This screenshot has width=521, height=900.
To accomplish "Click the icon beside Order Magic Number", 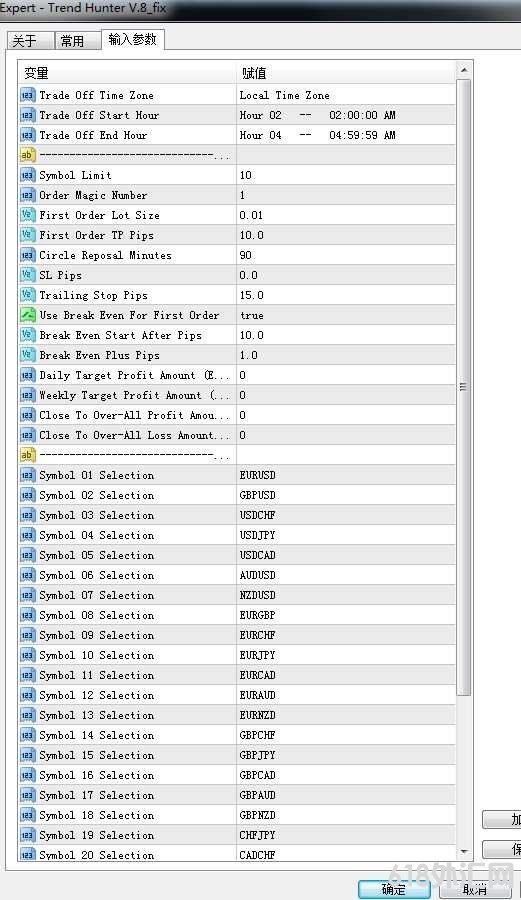I will point(28,195).
